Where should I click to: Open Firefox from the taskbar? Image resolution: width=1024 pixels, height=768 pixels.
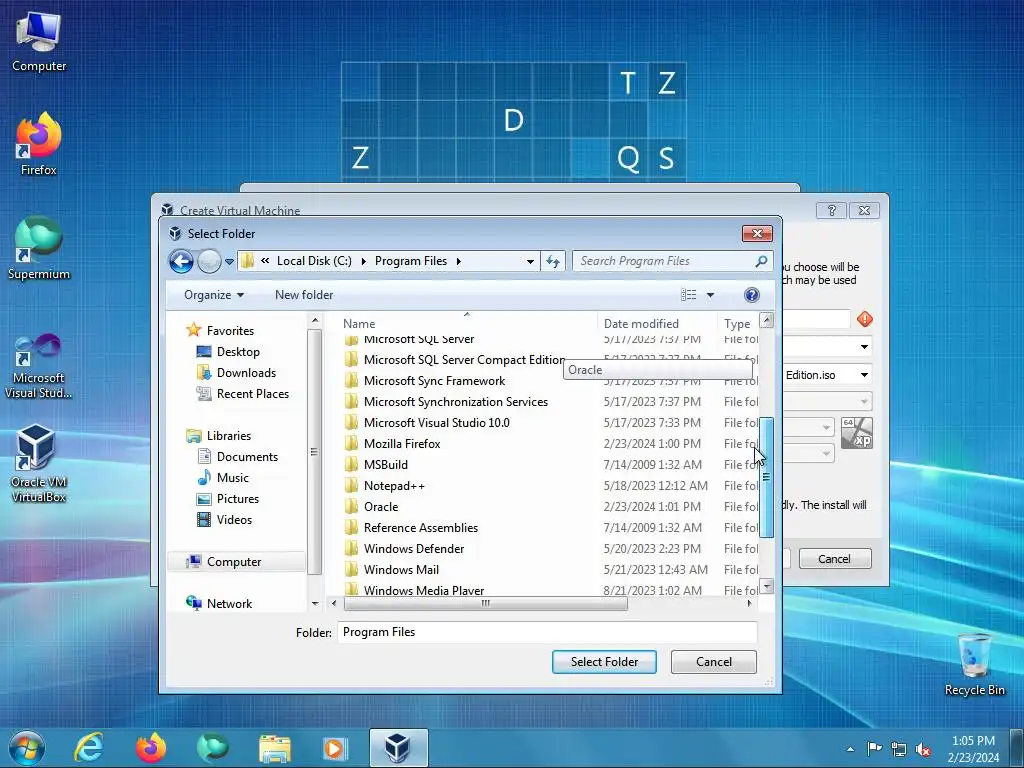point(150,748)
